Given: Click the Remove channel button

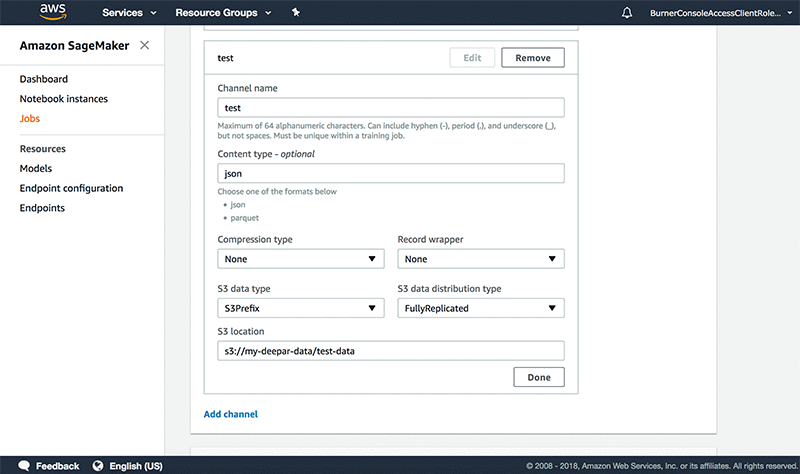Looking at the screenshot, I should (x=533, y=58).
